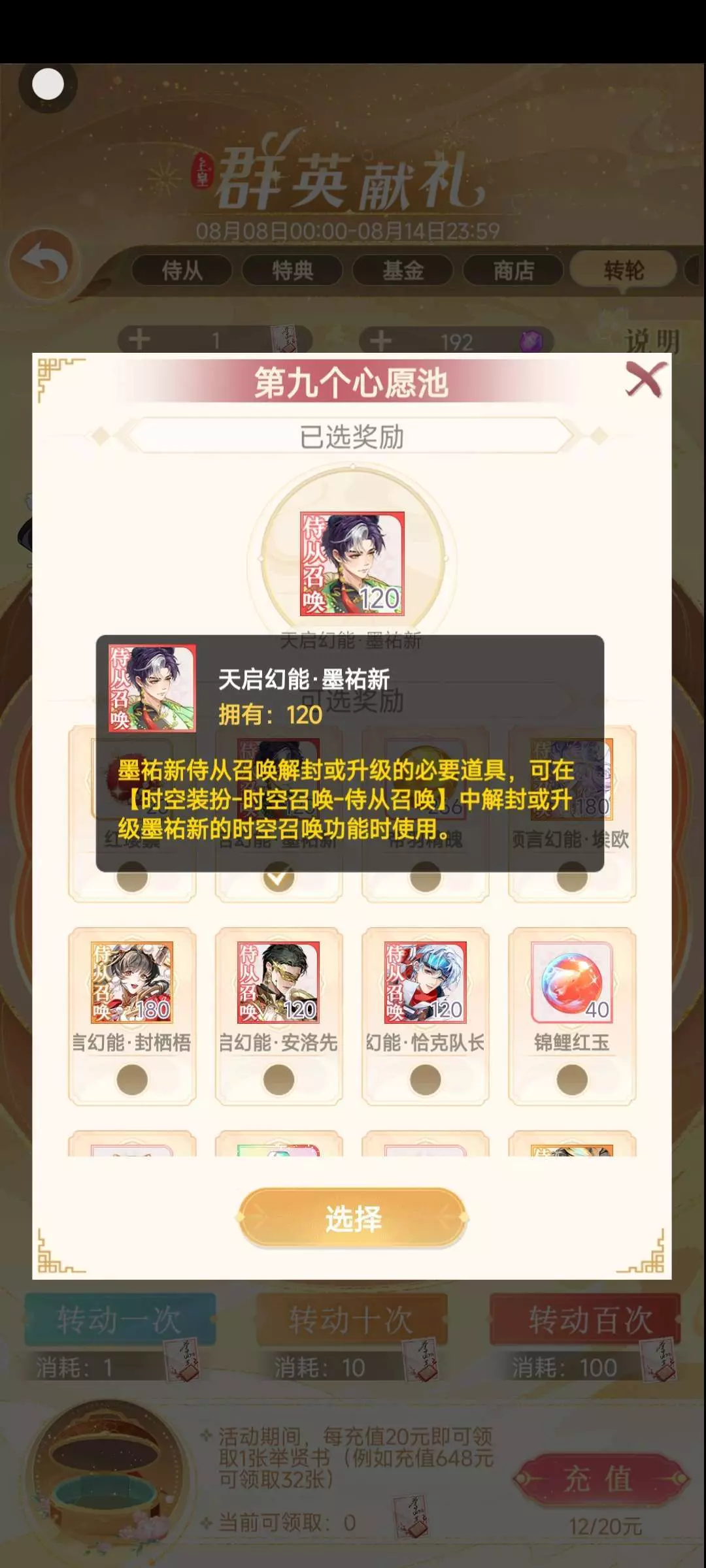Close the 第九个心愿池 popup
Viewport: 706px width, 1568px height.
click(x=645, y=380)
